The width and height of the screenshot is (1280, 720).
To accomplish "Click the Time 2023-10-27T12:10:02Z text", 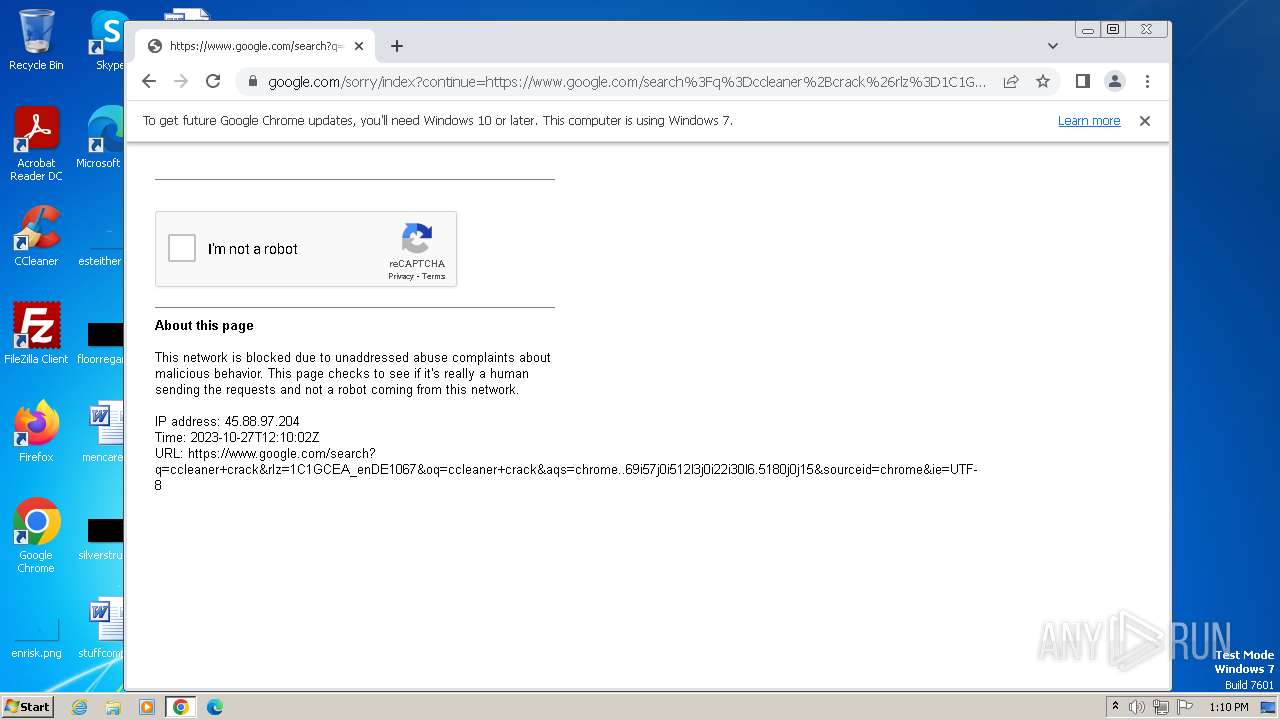I will [x=237, y=437].
